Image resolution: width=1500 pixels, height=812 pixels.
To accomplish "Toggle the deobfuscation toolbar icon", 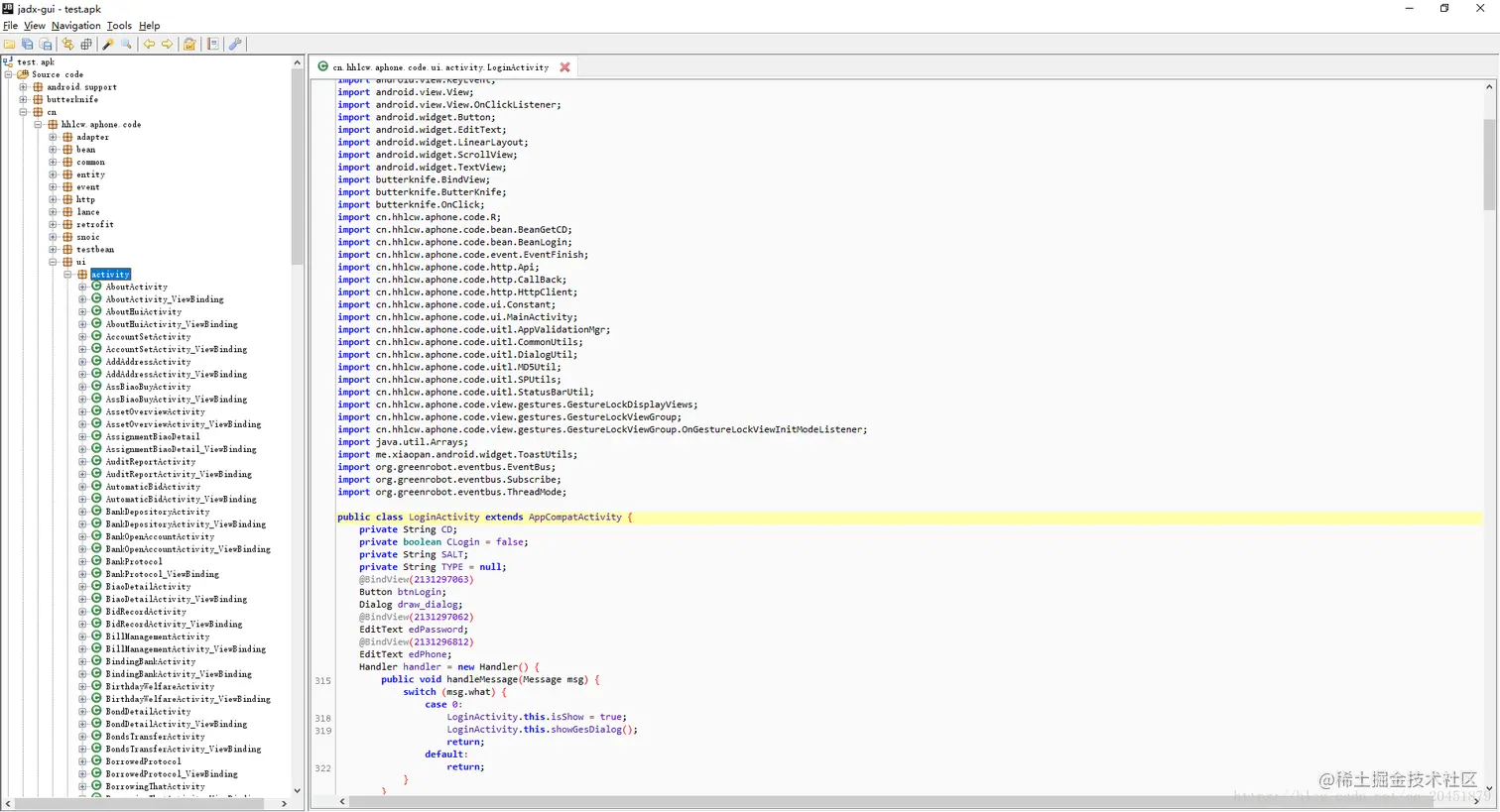I will tap(189, 44).
